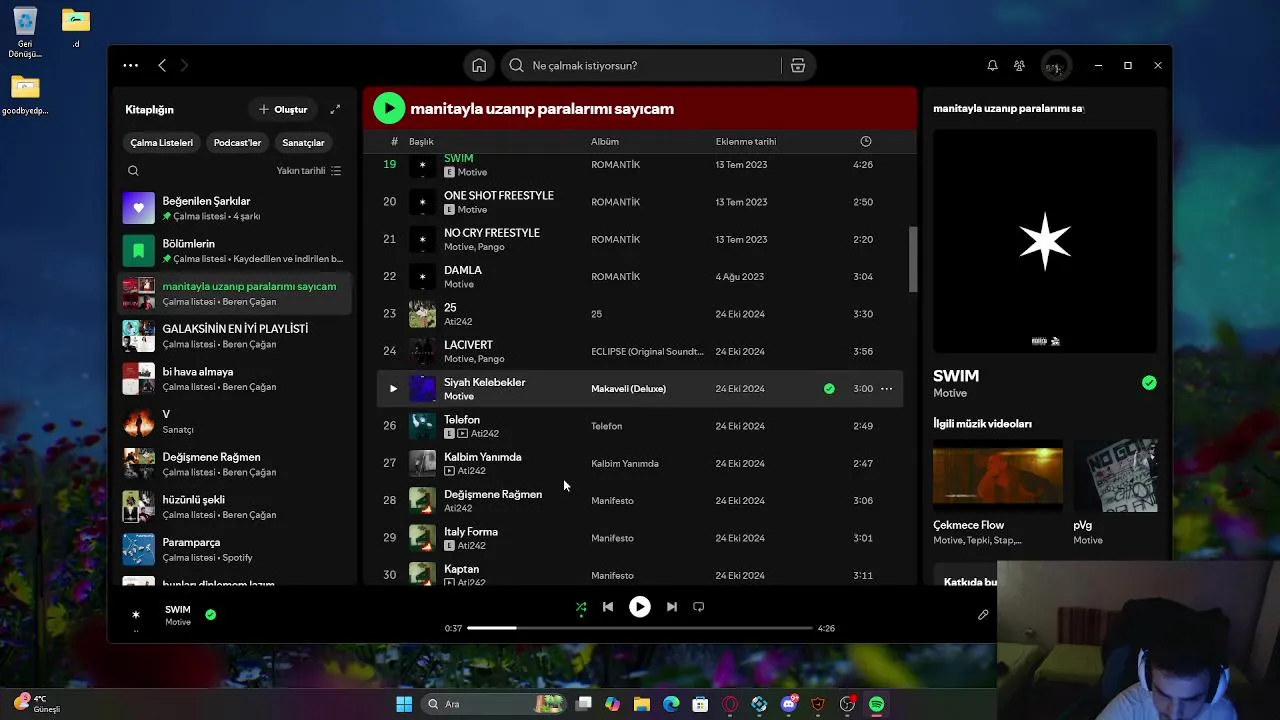Skip to next track

point(672,607)
